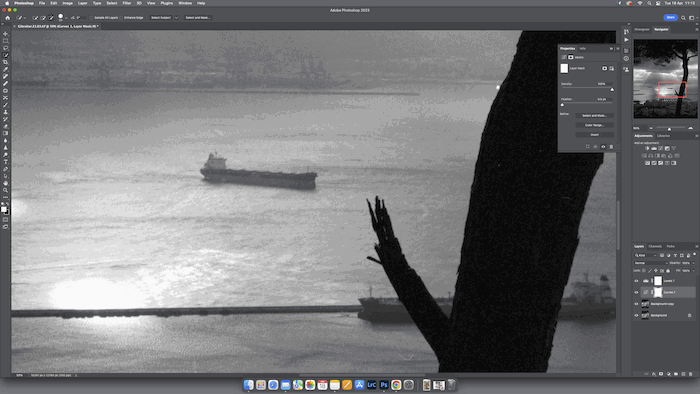The image size is (700, 394).
Task: Select the Type tool
Action: pyautogui.click(x=5, y=162)
